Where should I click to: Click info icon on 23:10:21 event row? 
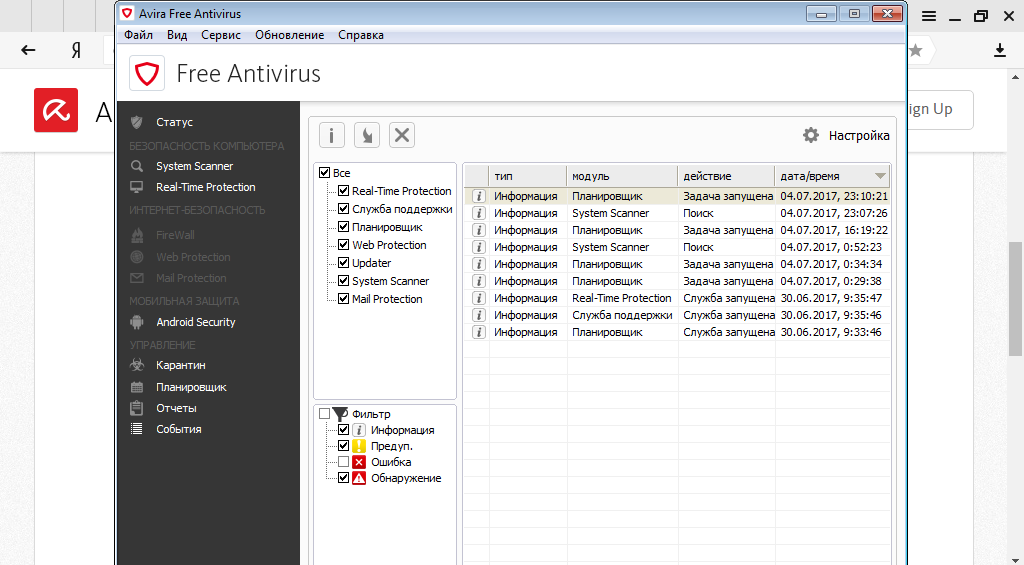(479, 196)
